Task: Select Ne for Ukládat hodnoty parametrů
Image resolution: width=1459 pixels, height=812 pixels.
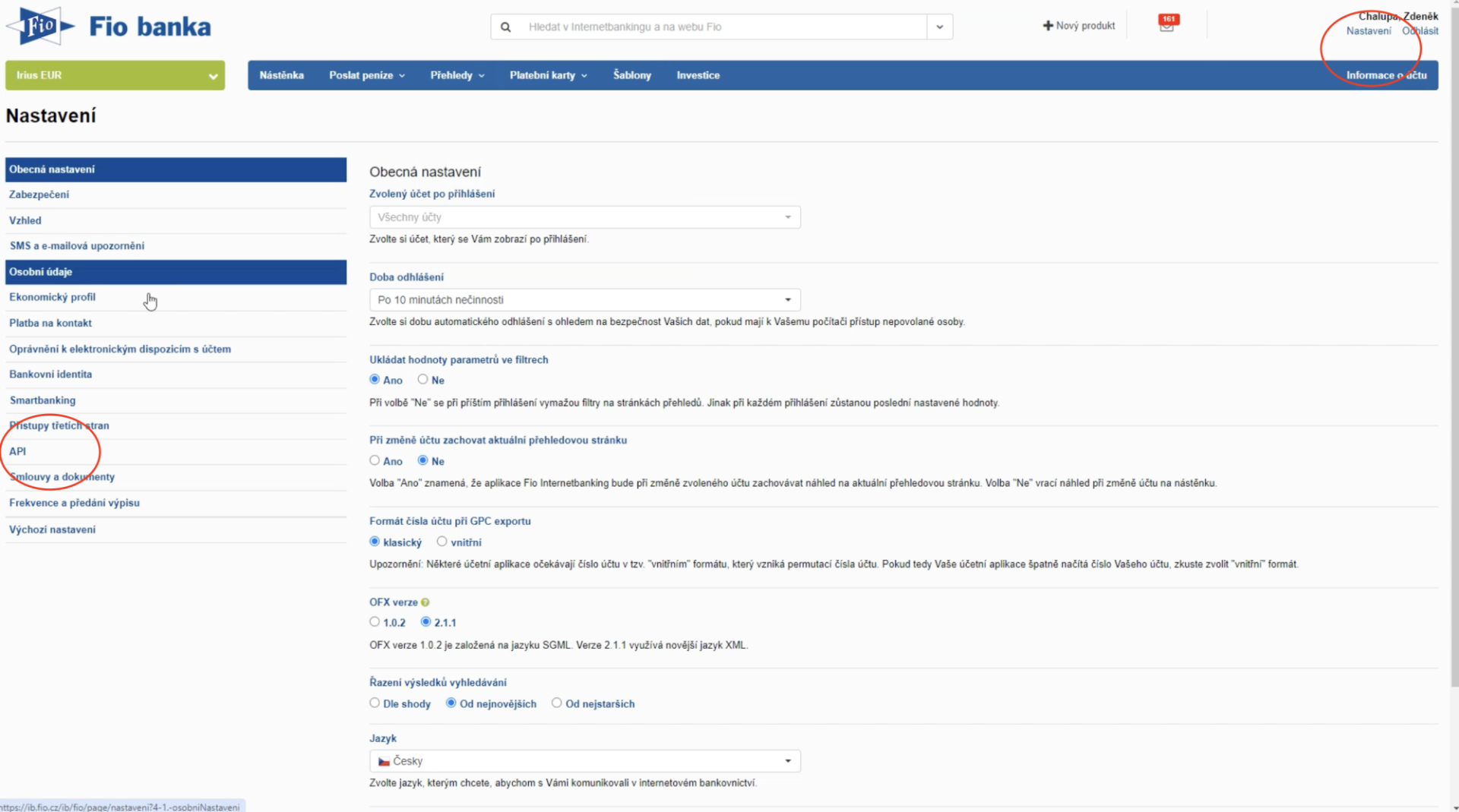Action: click(423, 379)
